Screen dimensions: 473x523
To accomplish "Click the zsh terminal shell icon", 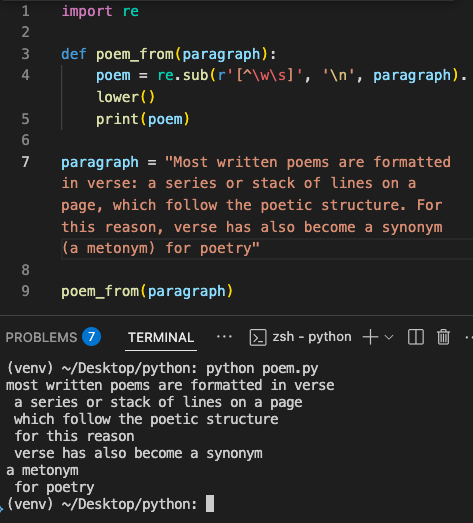I will pos(258,337).
